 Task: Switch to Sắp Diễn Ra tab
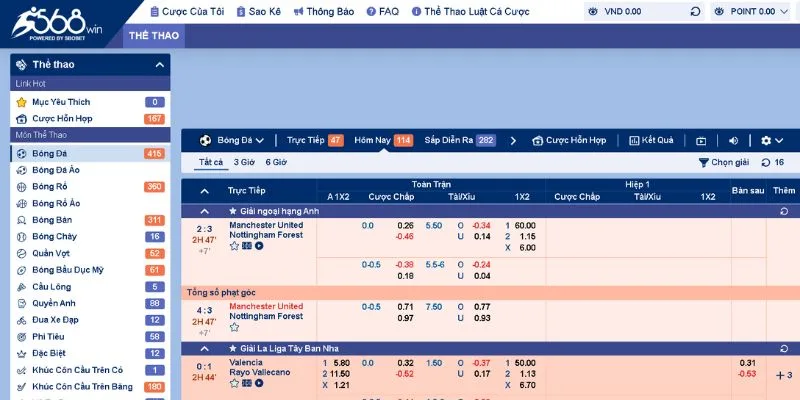(x=460, y=140)
